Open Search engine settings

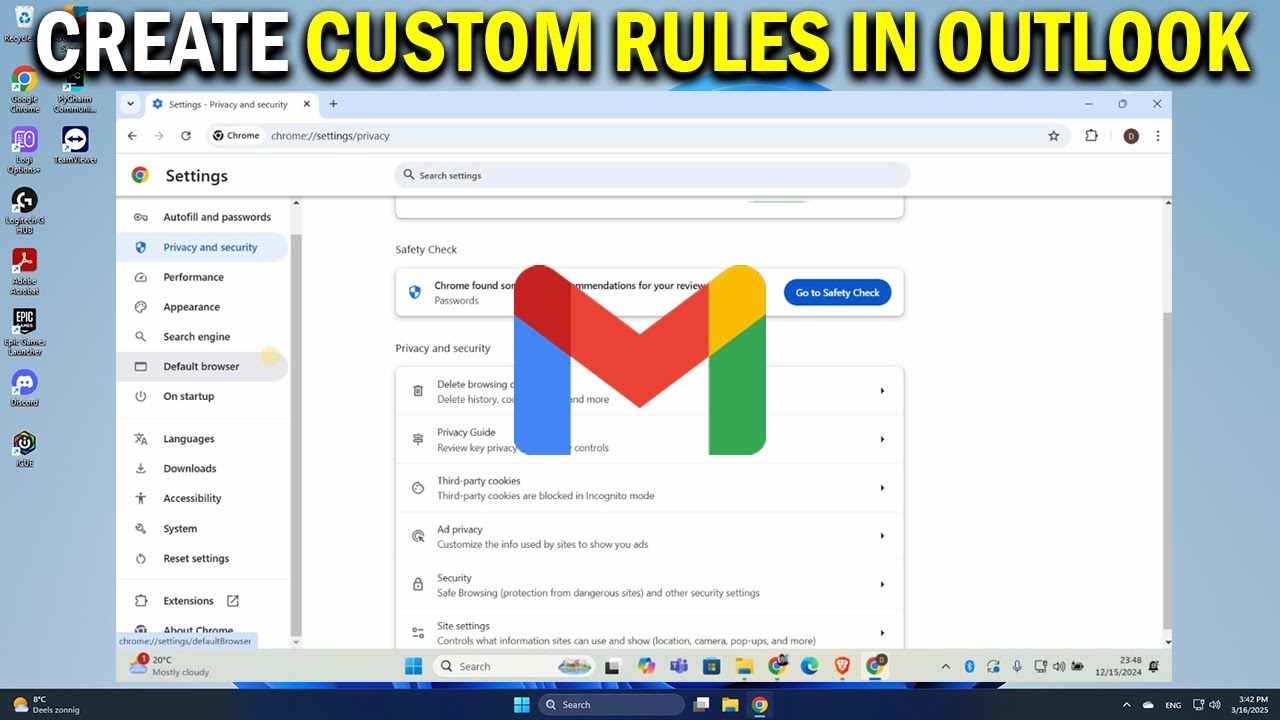tap(202, 337)
